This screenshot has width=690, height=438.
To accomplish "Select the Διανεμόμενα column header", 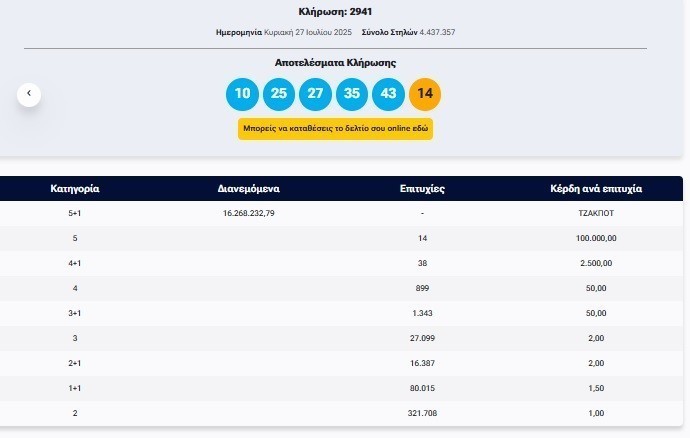I will click(249, 188).
